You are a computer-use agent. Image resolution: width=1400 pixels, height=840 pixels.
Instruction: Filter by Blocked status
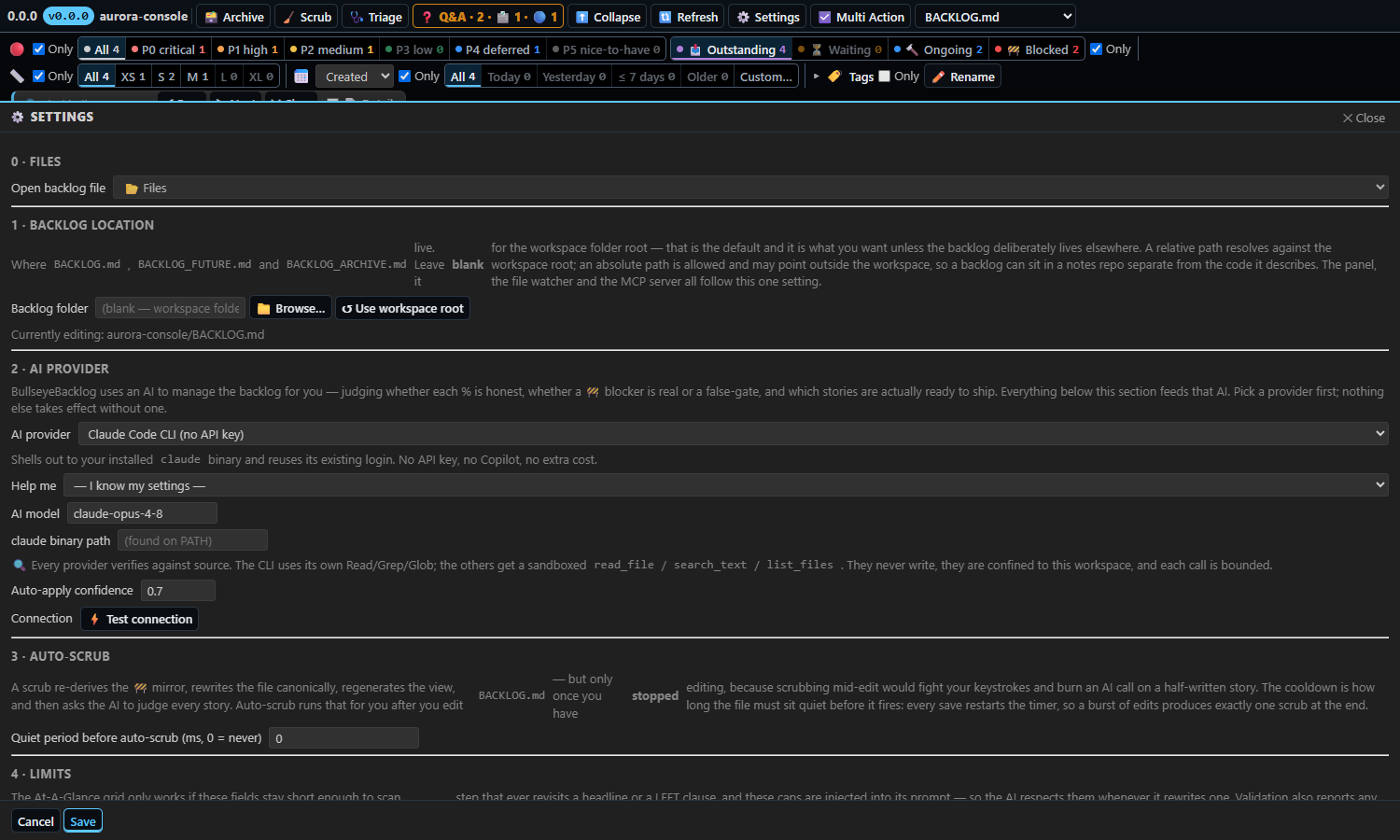pos(1036,49)
